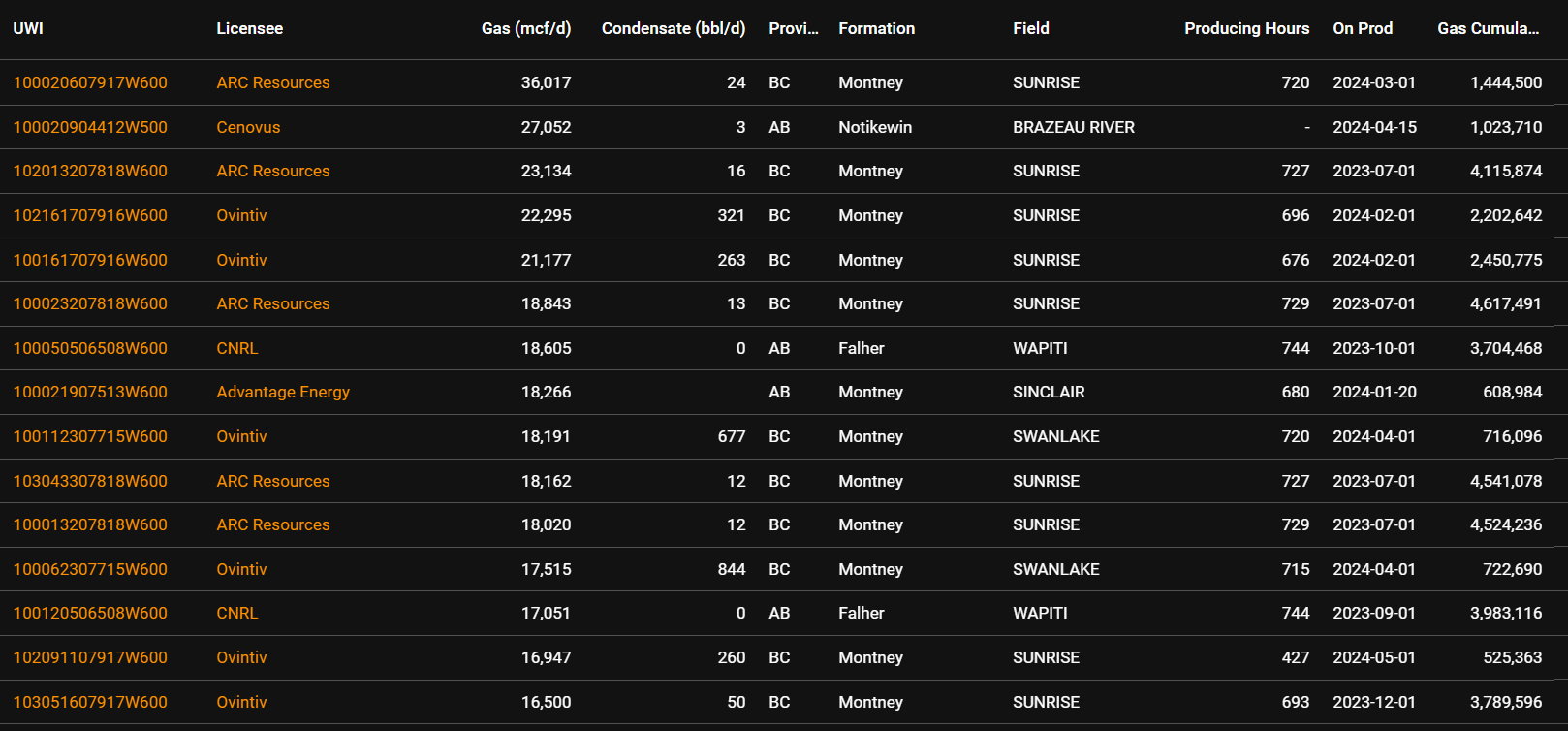Select the 2023-10-01 on prod date

(x=1374, y=348)
